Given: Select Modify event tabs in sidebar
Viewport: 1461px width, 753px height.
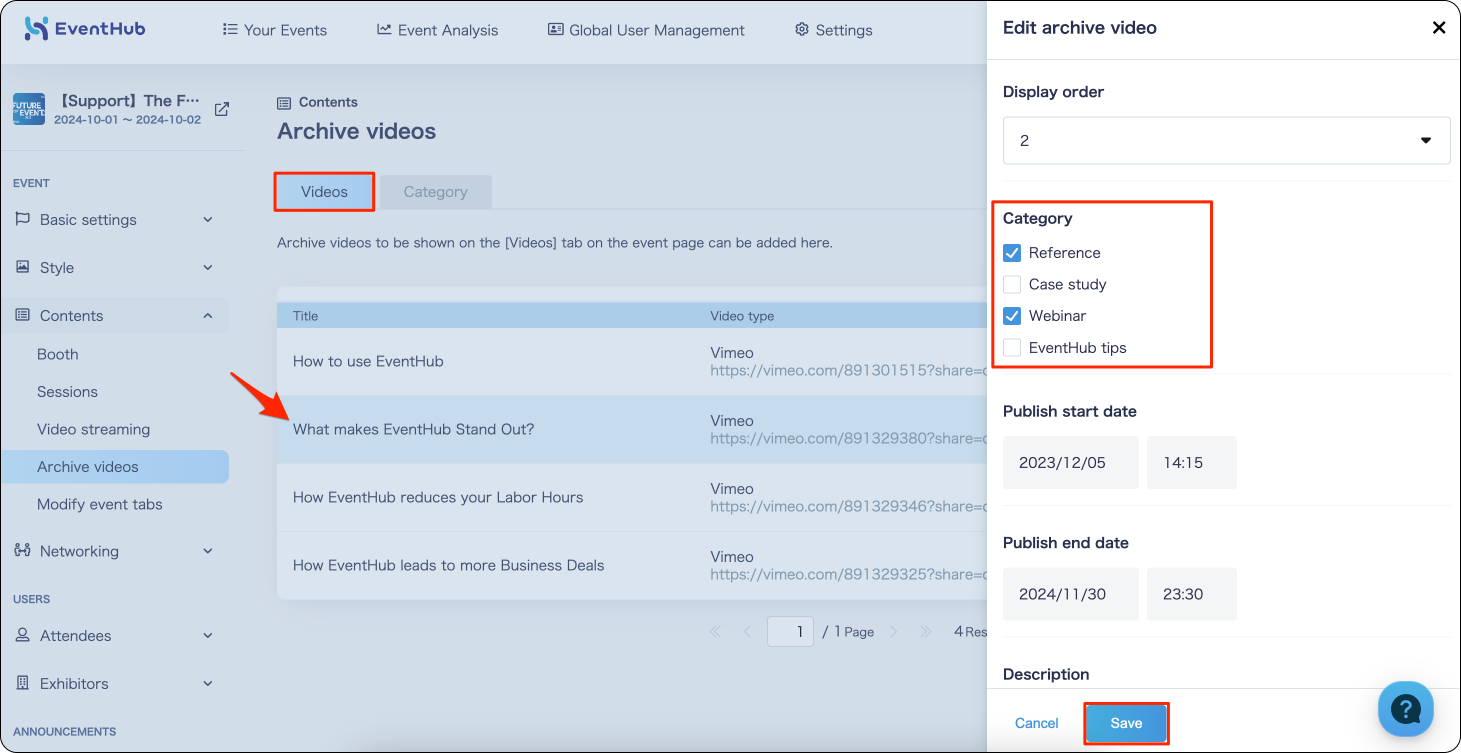Looking at the screenshot, I should click(100, 504).
